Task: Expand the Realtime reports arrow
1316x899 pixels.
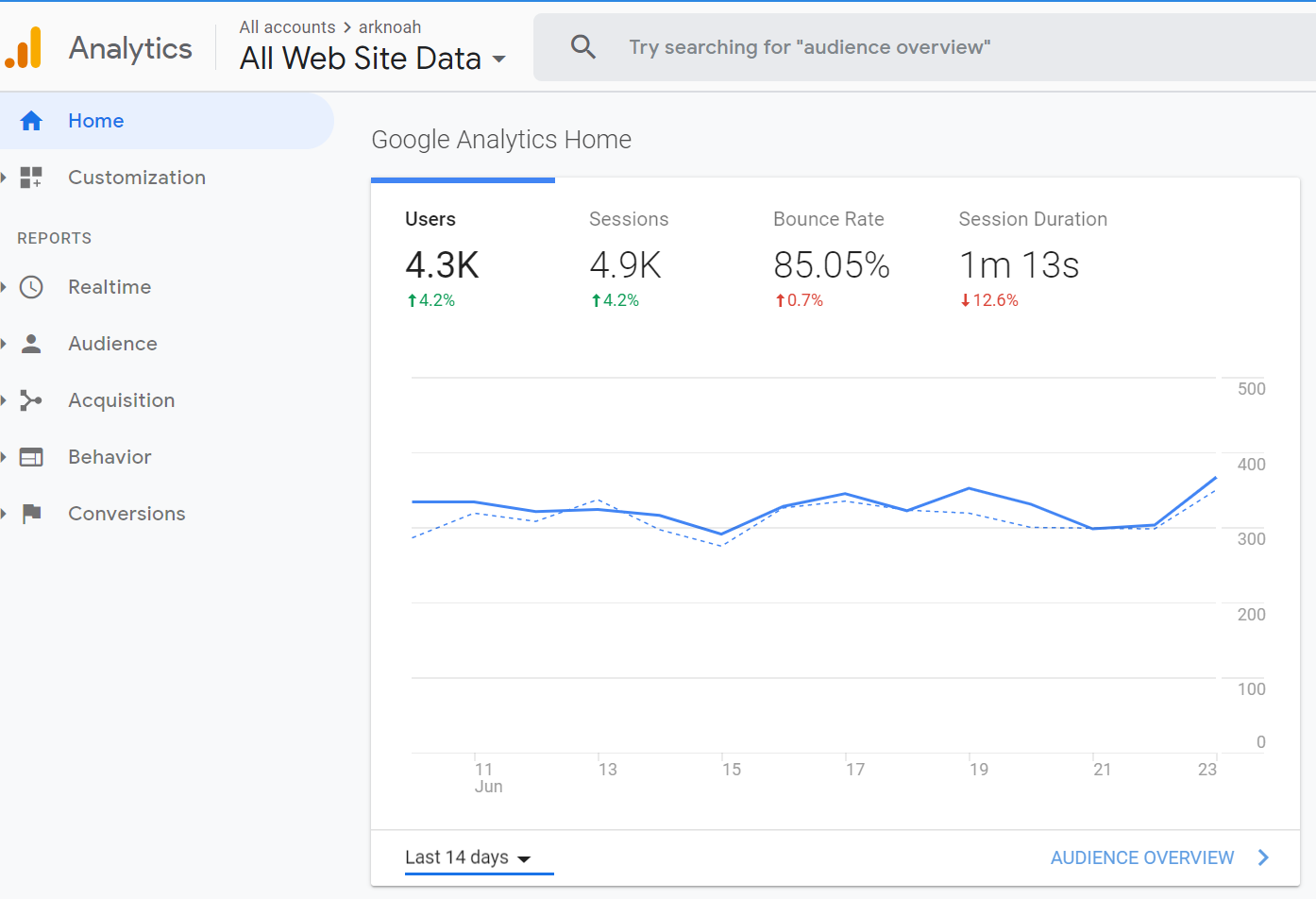Action: pyautogui.click(x=4, y=287)
